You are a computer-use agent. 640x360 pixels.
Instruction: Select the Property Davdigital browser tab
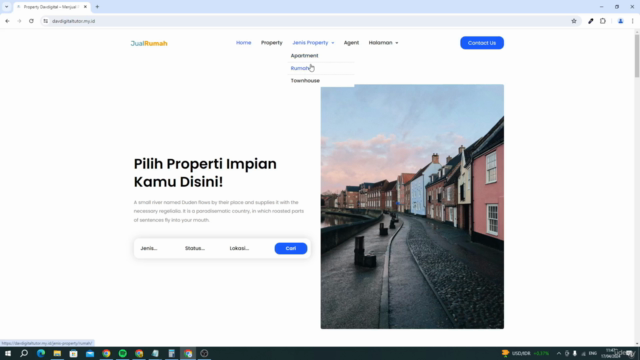(x=51, y=7)
